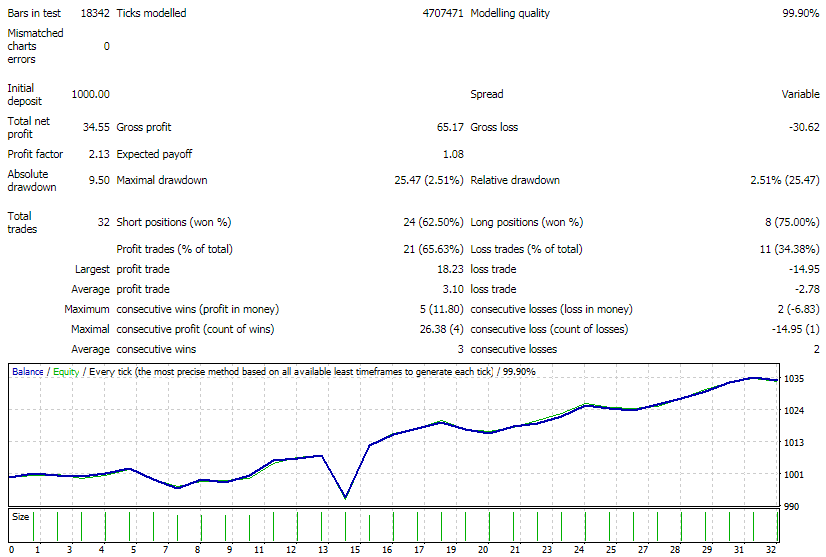Select the Loss trades value 11 (34.38%)
This screenshot has width=826, height=557.
pos(789,249)
